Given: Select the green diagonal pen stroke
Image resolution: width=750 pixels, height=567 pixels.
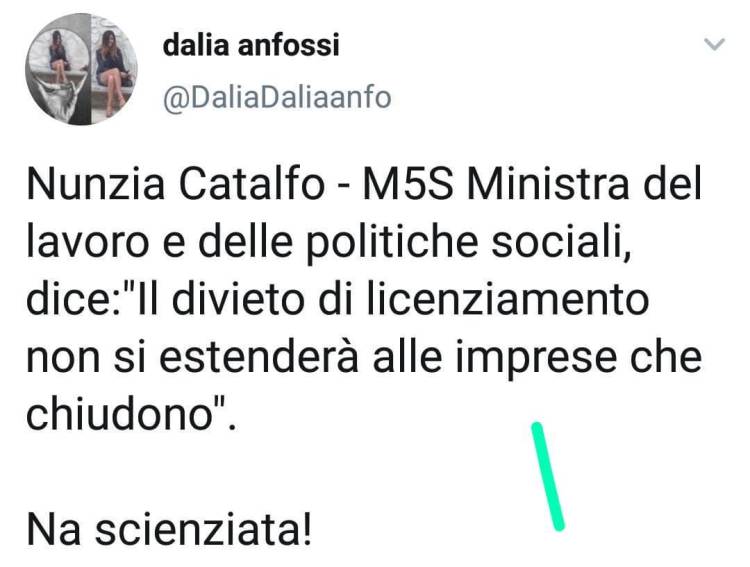Looking at the screenshot, I should point(548,476).
